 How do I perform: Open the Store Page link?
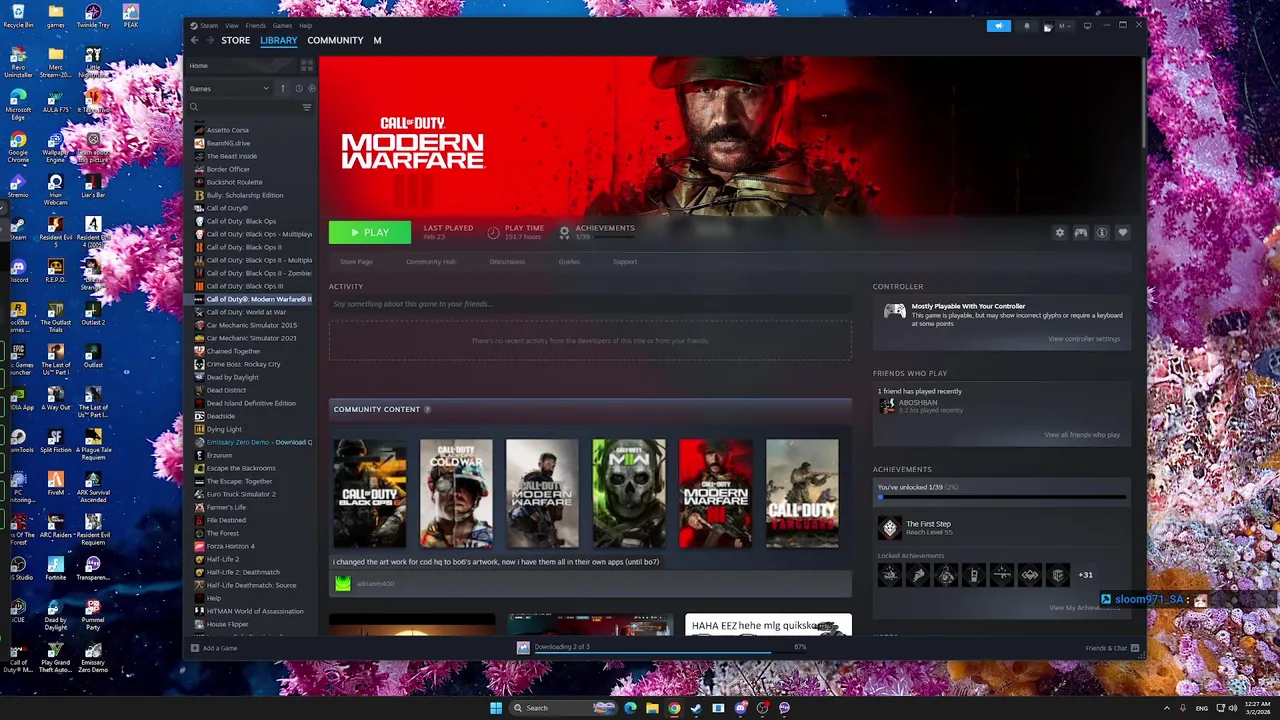pos(356,262)
